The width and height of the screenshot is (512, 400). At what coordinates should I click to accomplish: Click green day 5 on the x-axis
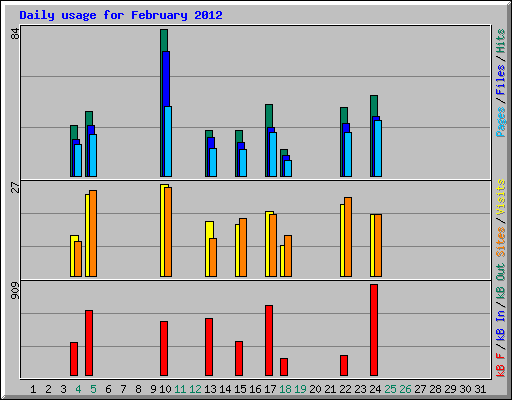[93, 389]
